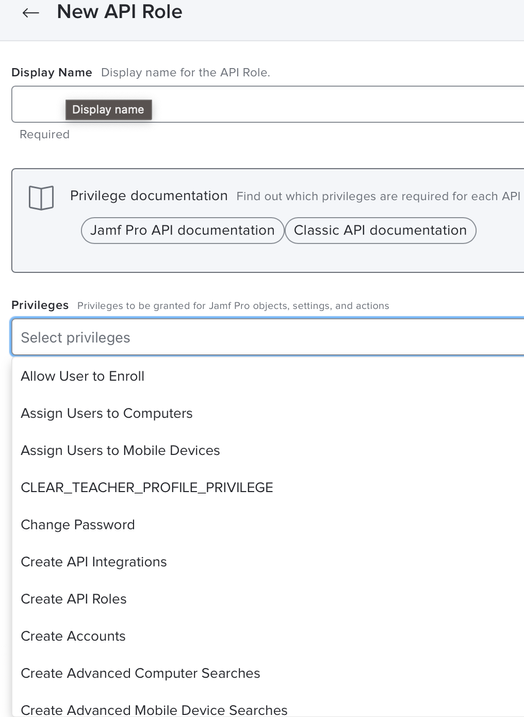Select Create Advanced Computer Searches privilege
The width and height of the screenshot is (524, 717).
point(267,673)
